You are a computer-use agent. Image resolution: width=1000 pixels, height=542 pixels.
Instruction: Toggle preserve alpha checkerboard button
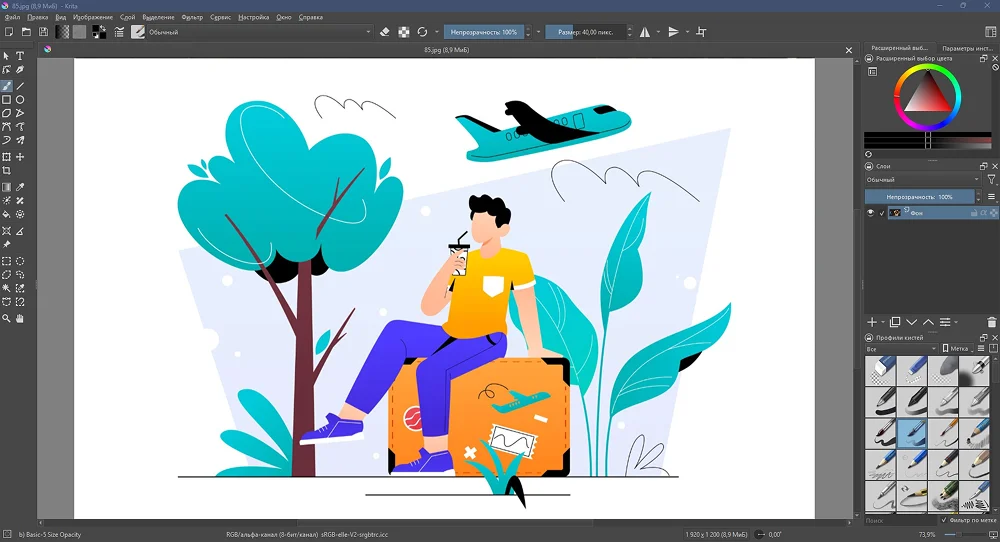click(x=404, y=32)
